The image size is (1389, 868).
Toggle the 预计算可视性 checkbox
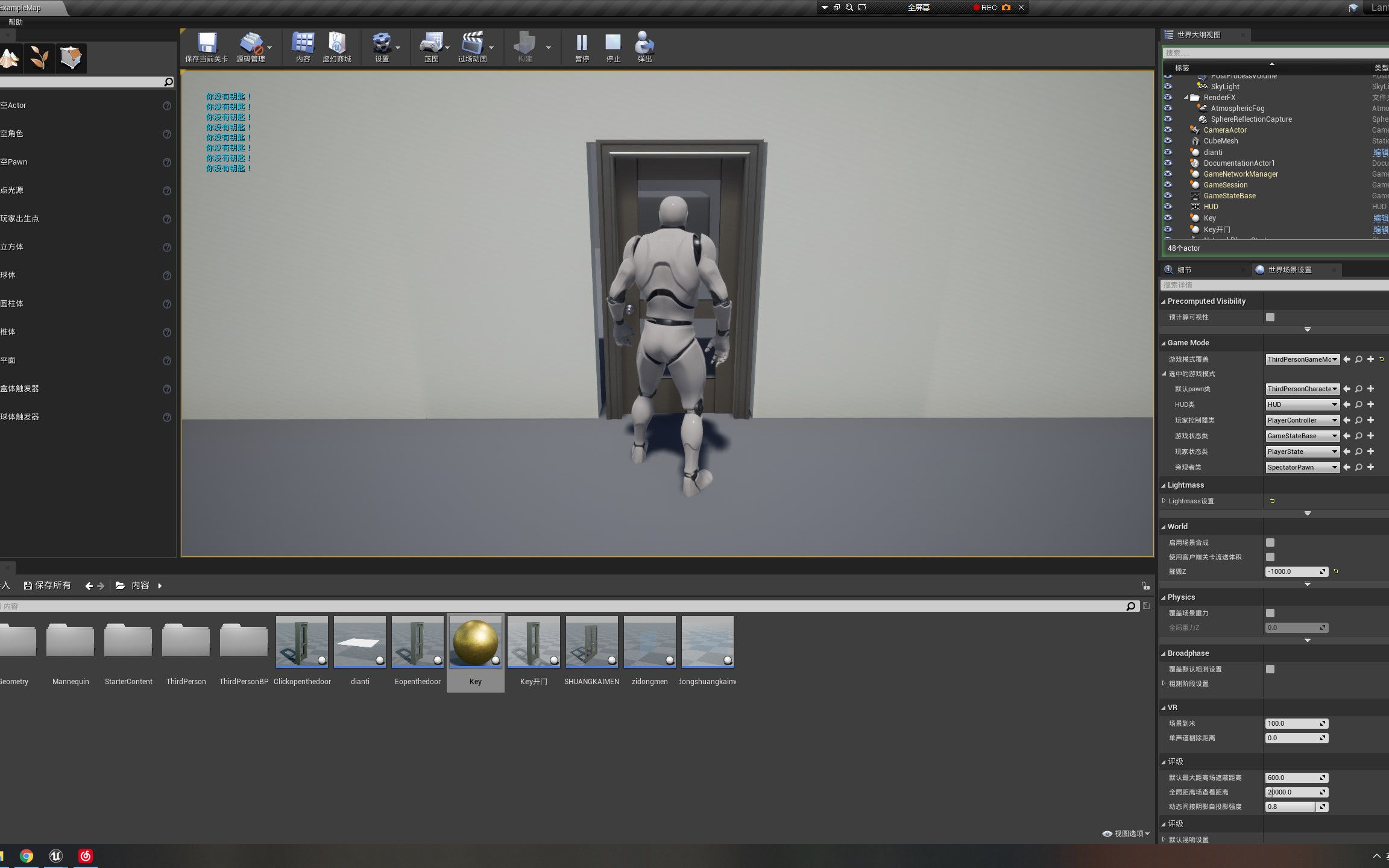(1271, 317)
